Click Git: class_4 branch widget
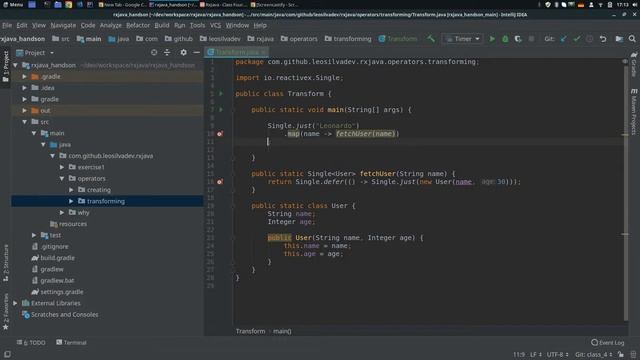 coord(594,354)
